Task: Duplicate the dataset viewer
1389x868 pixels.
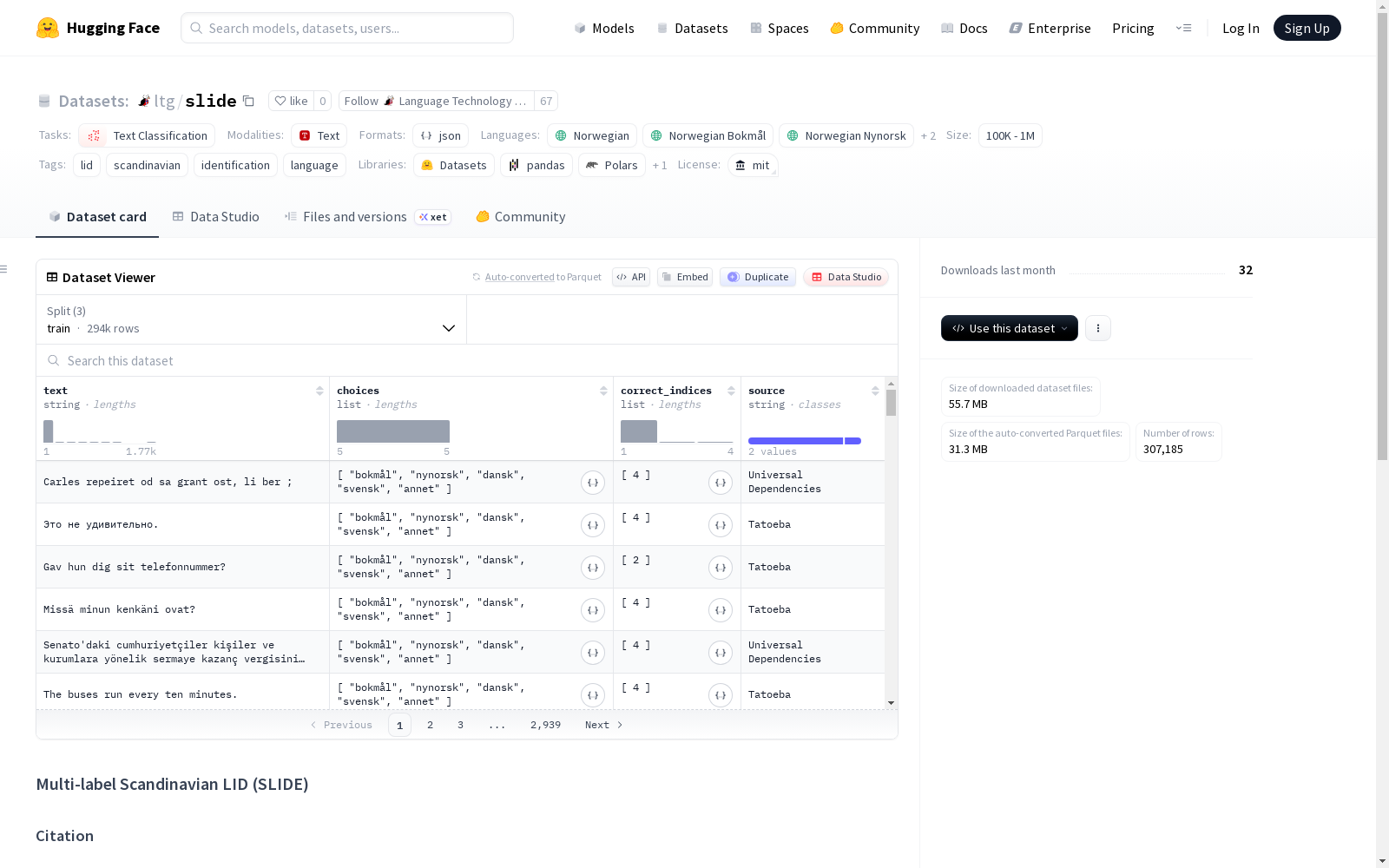Action: tap(758, 277)
